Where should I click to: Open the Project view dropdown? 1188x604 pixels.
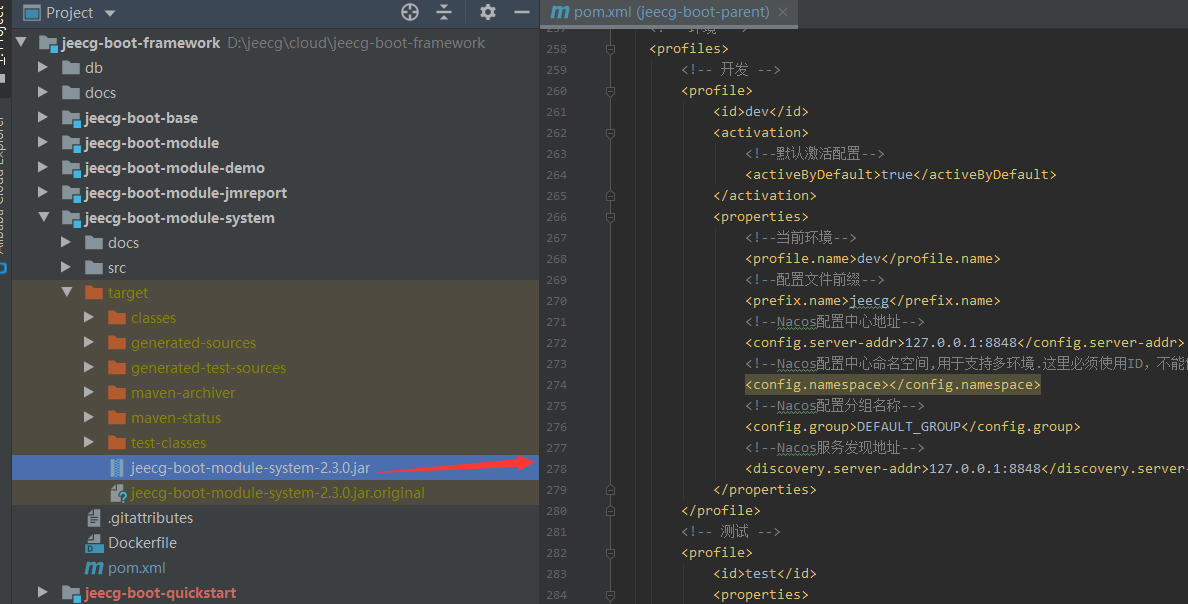click(110, 13)
